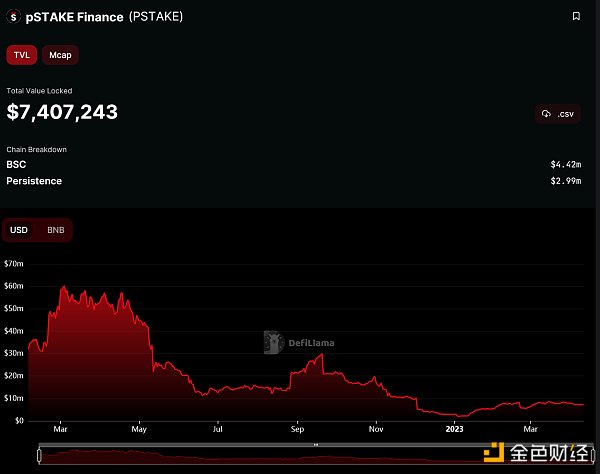The height and width of the screenshot is (474, 600).
Task: Click the (PSTAKE) ticker symbol
Action: (x=156, y=17)
